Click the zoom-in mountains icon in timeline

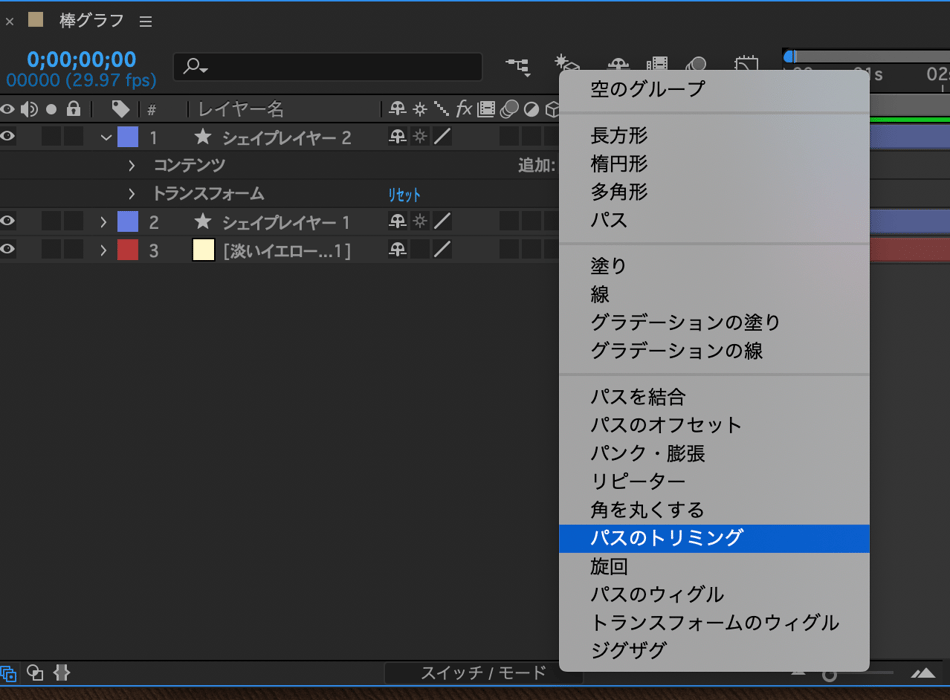tap(925, 673)
